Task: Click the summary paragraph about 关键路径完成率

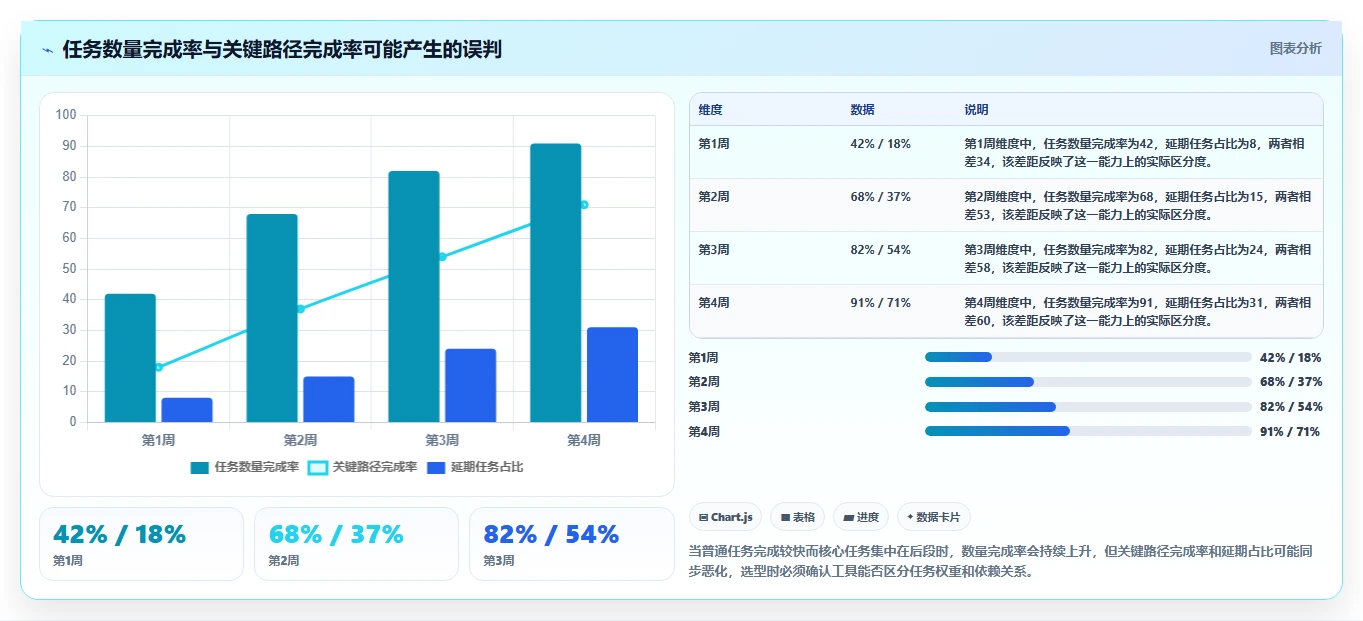Action: 1000,561
